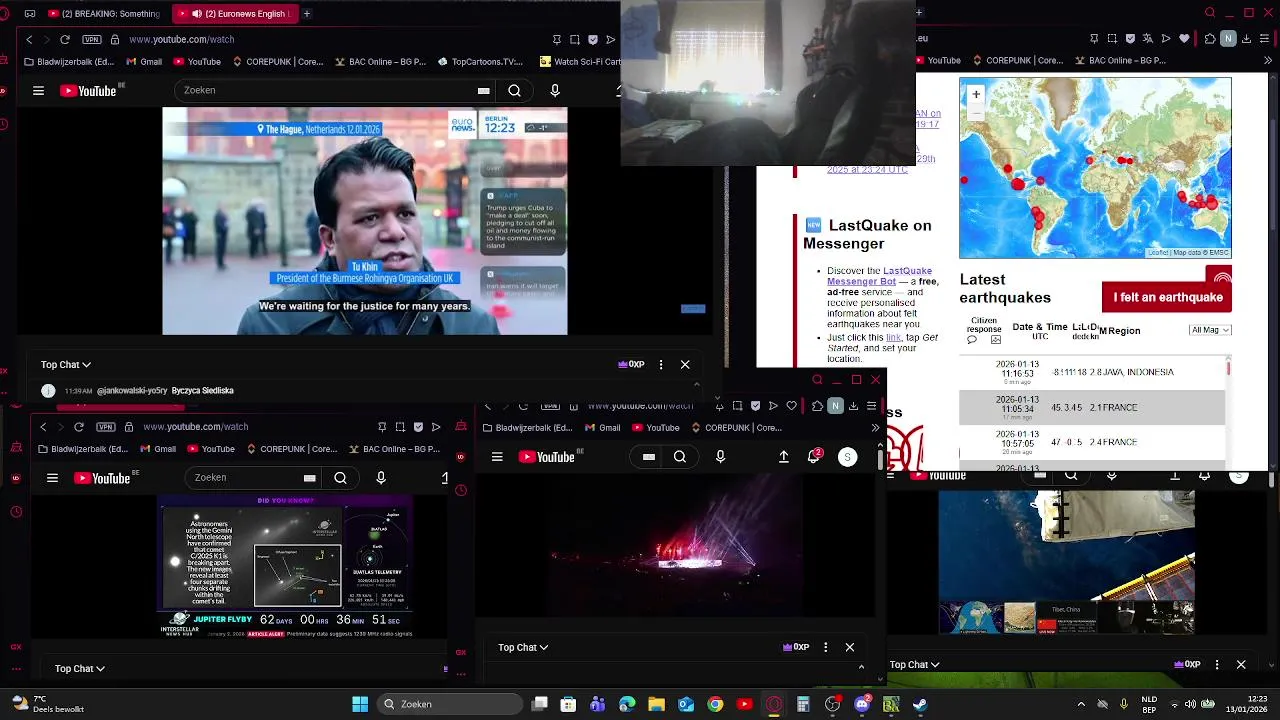Open downloads icon in earthquake browser window

(x=1246, y=39)
